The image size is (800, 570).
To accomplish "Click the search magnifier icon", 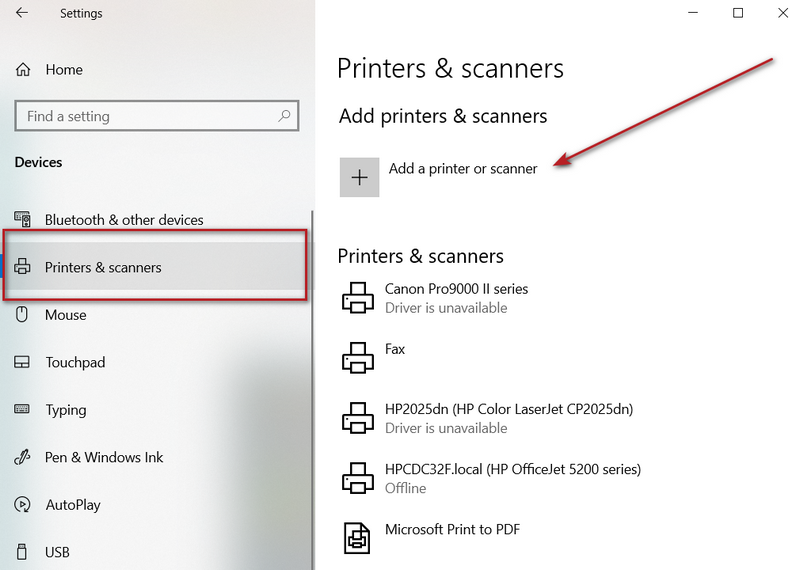I will pos(284,116).
